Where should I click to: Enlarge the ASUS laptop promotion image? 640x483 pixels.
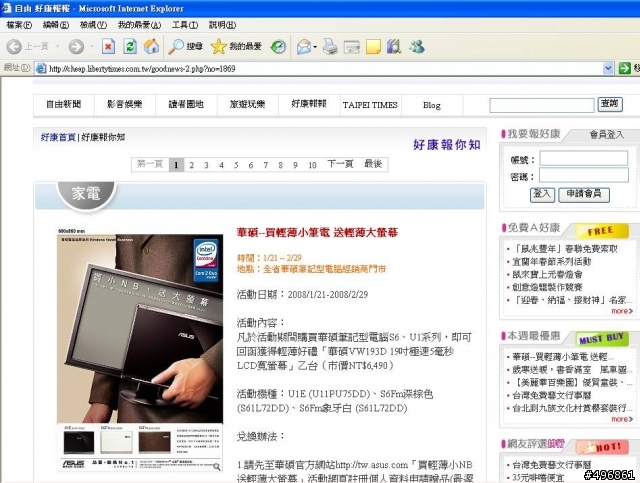(140, 351)
